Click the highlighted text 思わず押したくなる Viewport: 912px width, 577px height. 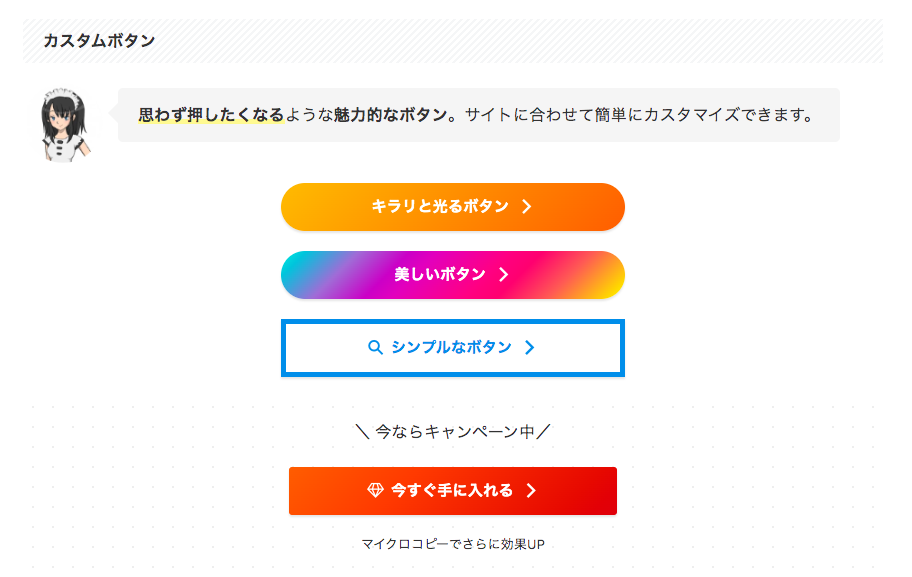pyautogui.click(x=211, y=115)
